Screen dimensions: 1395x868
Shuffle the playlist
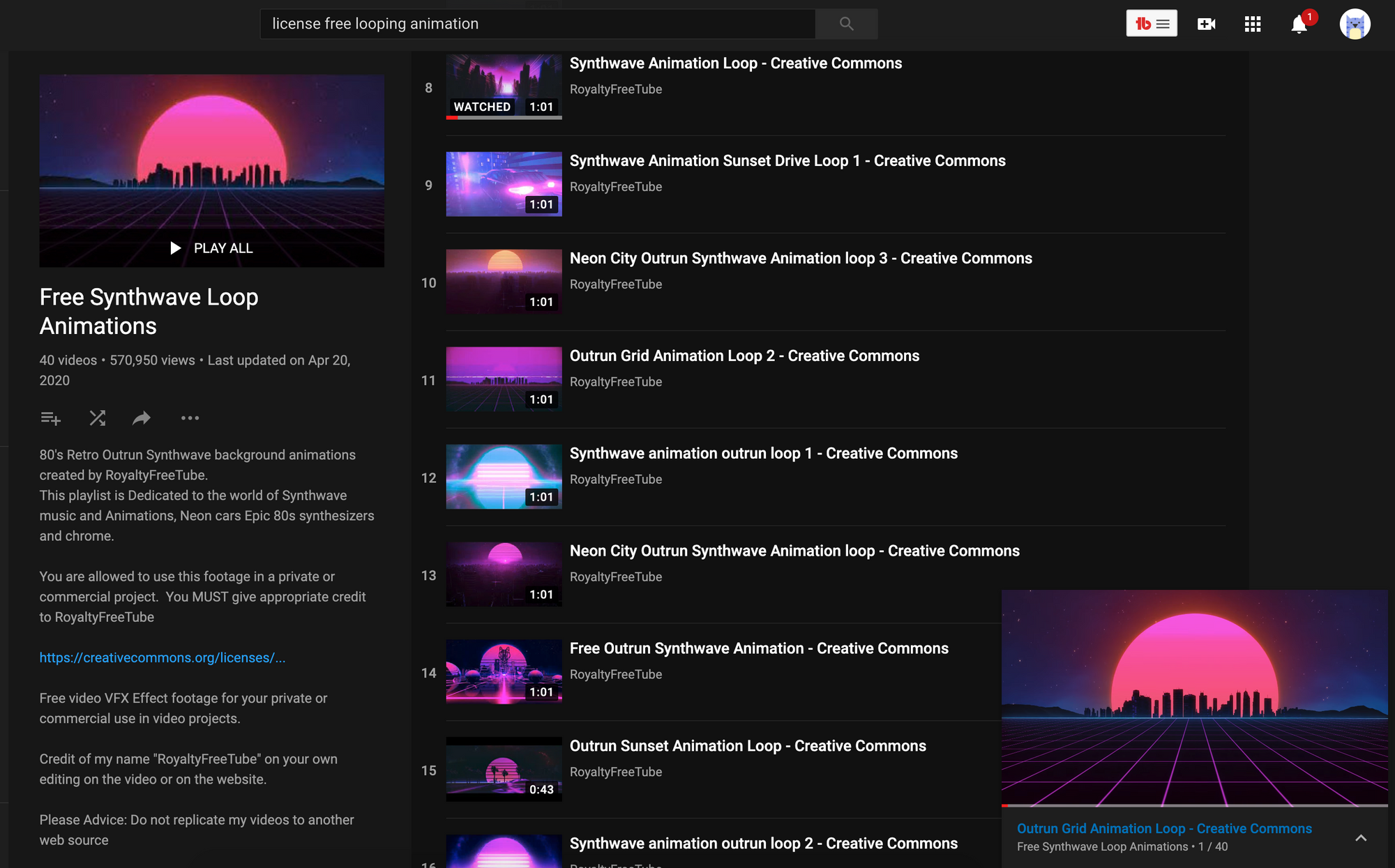[98, 418]
